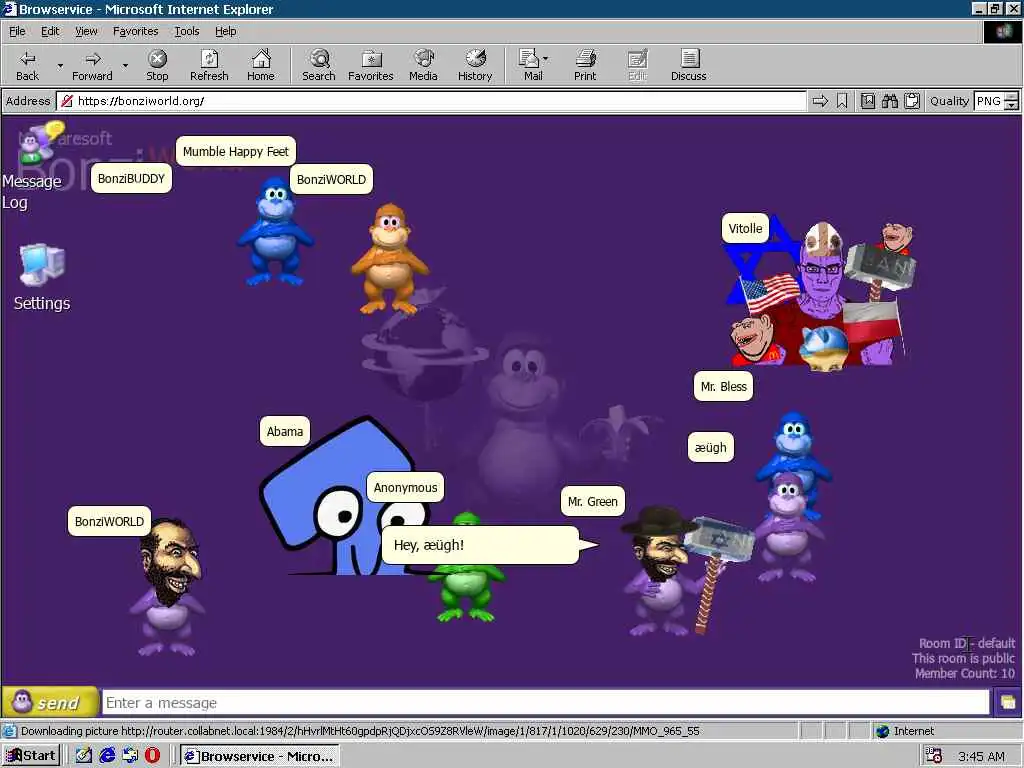Click the Start button on taskbar
Screen dimensions: 1024x768
pyautogui.click(x=31, y=756)
